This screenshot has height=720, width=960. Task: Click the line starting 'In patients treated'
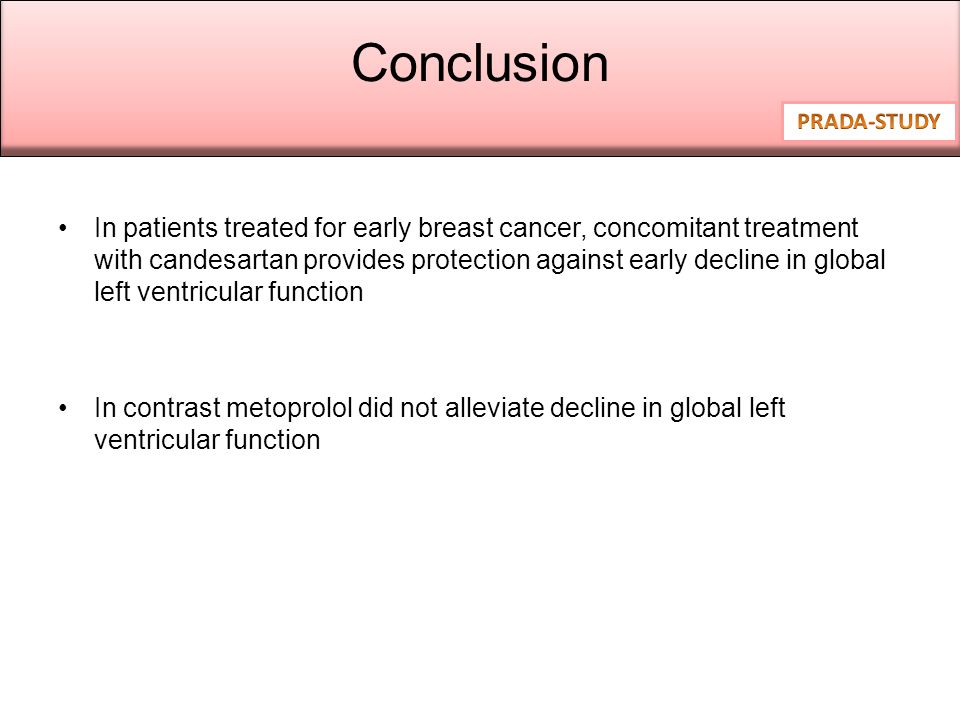click(x=476, y=228)
